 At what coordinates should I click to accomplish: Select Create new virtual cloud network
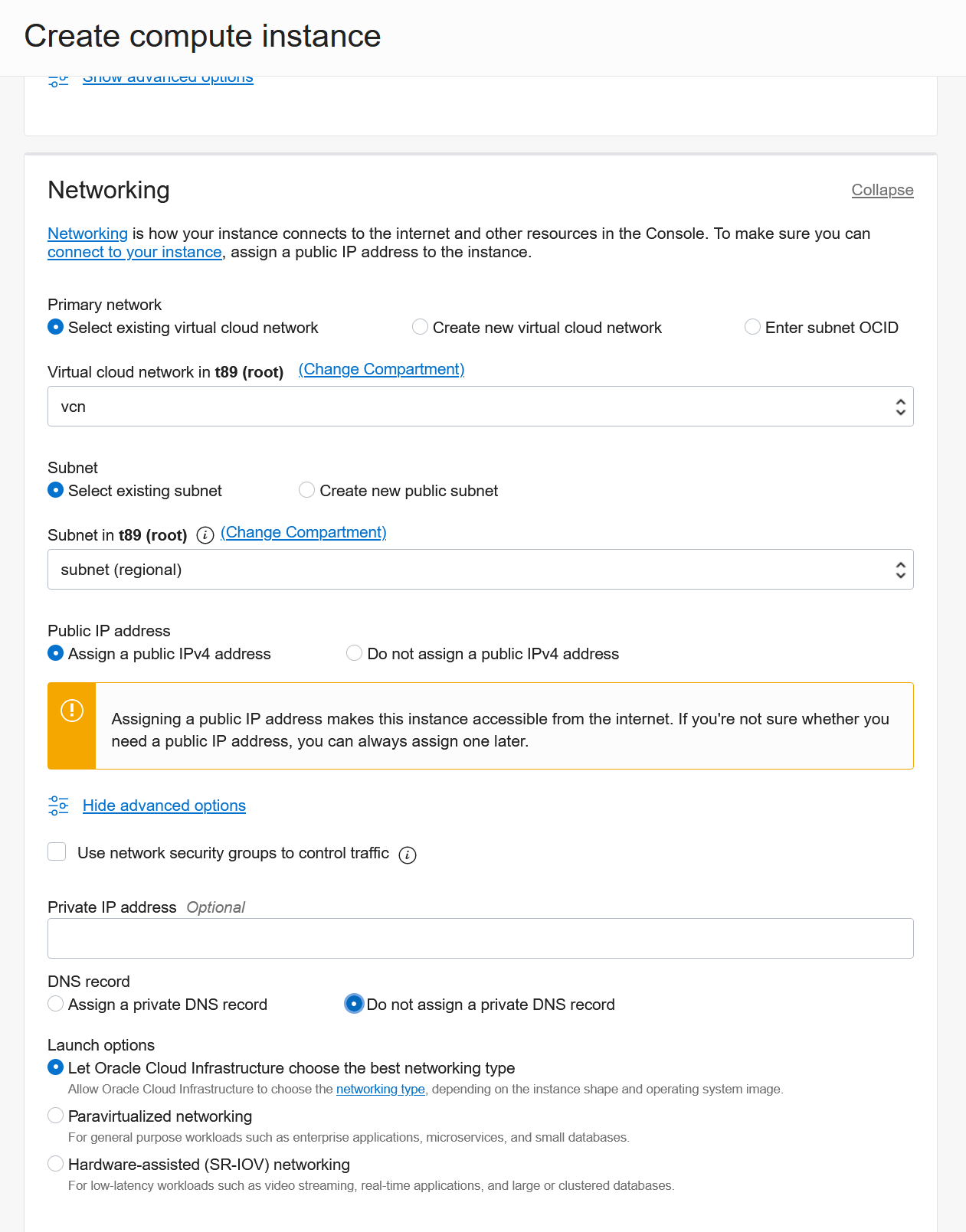[420, 327]
